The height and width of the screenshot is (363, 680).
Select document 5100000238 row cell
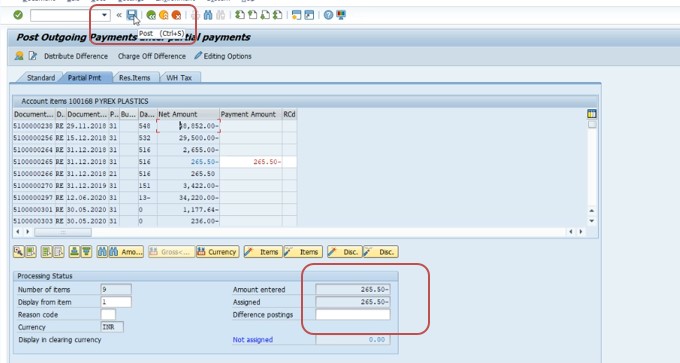click(33, 126)
